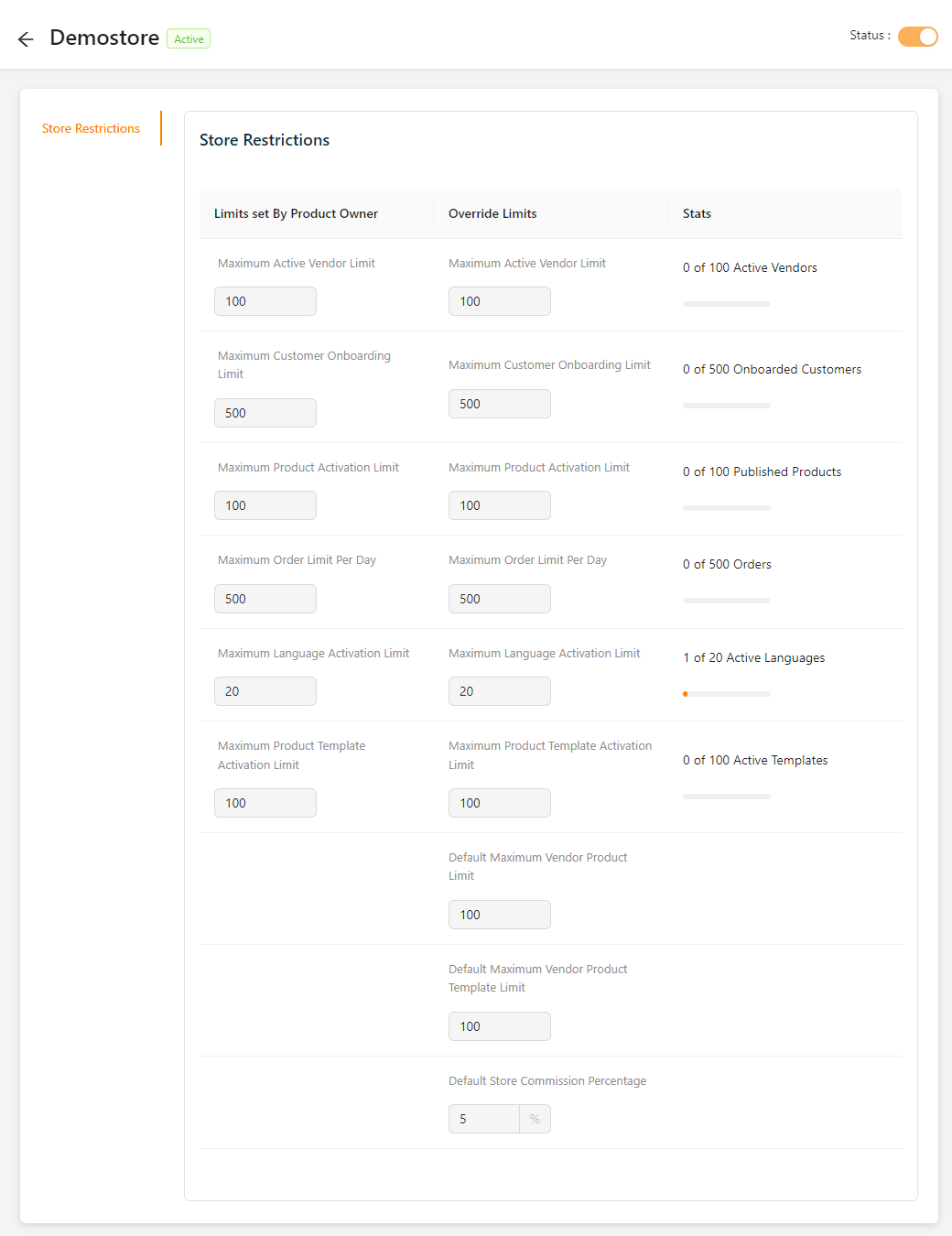
Task: Select Default Maximum Vendor Product Template Limit field
Action: (499, 1026)
